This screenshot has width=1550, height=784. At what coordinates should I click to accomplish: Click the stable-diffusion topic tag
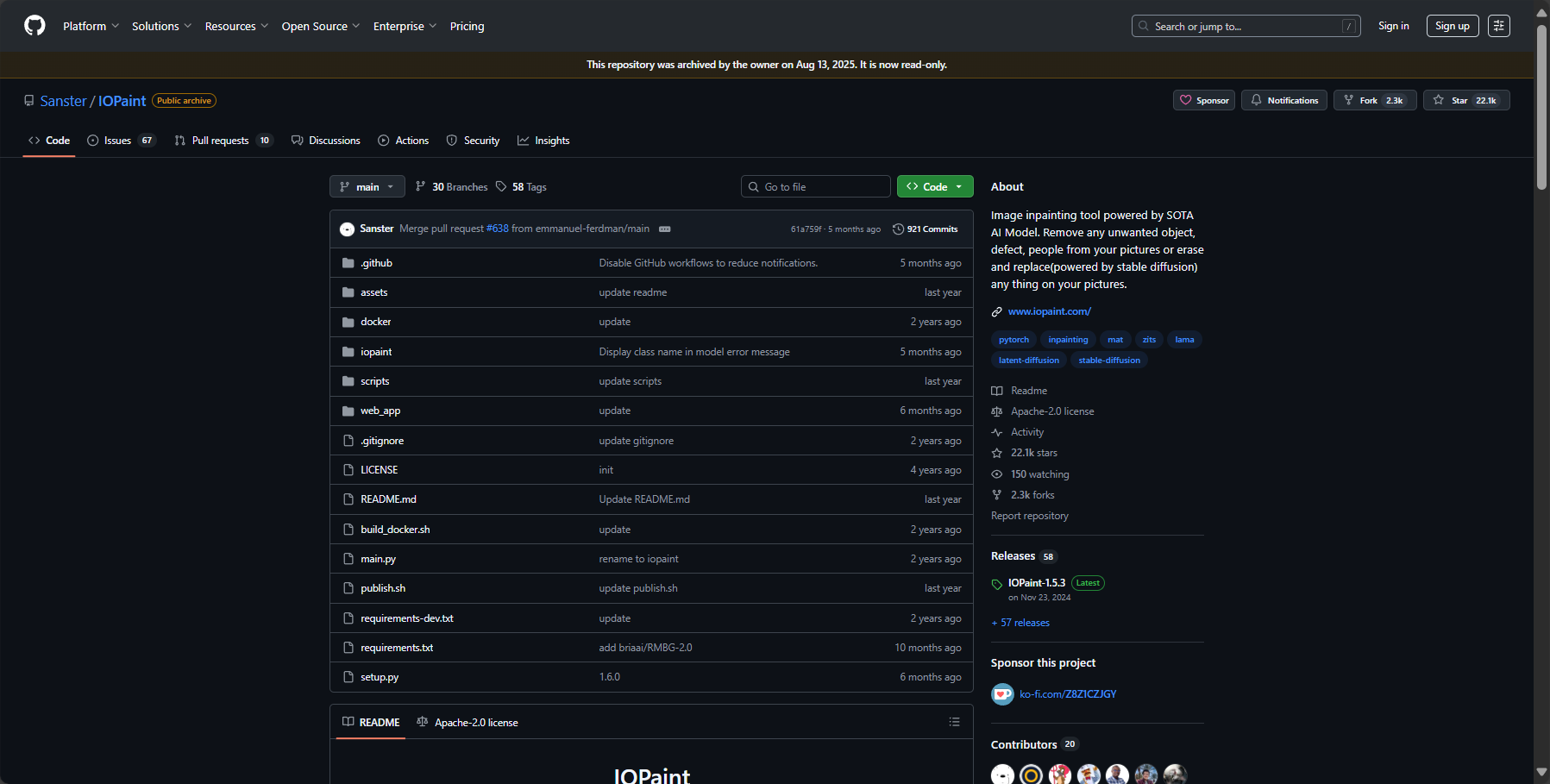coord(1109,361)
